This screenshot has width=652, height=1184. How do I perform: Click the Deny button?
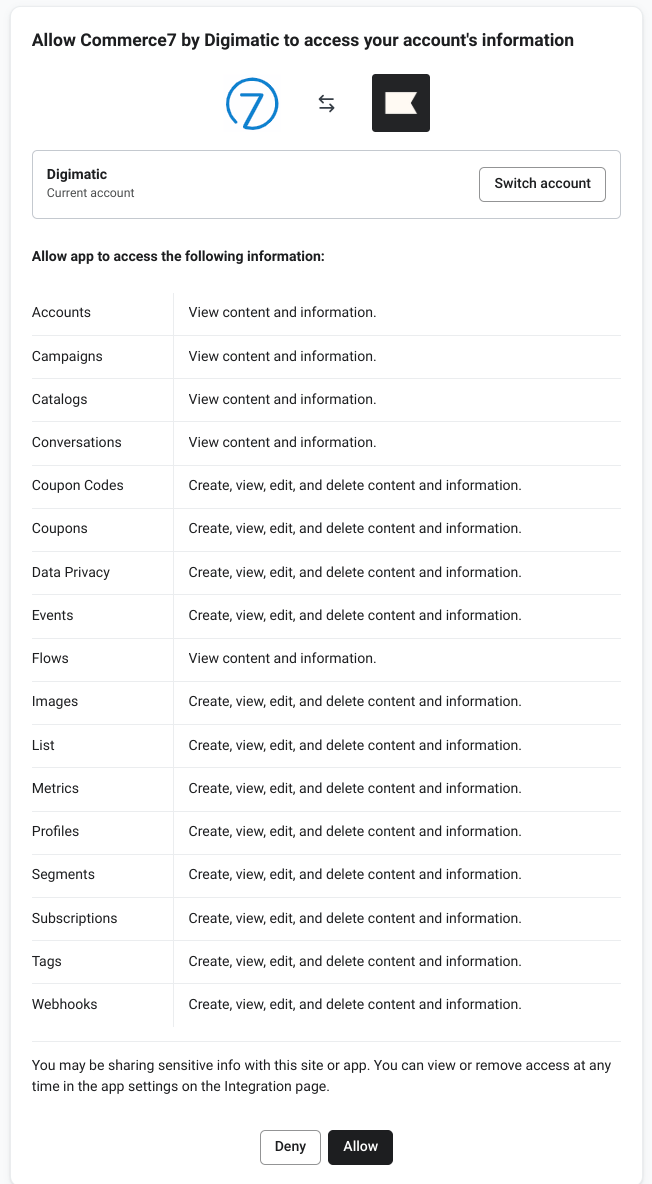click(x=290, y=1147)
